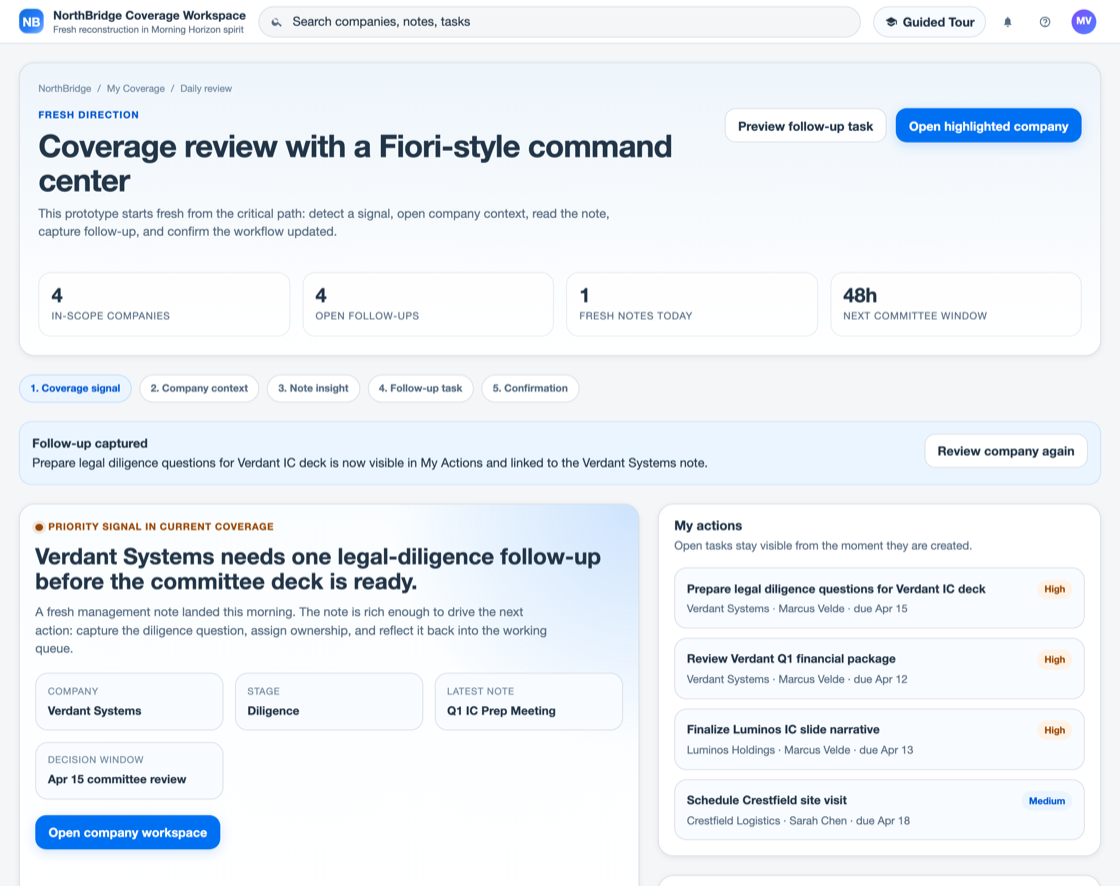
Task: Click the My actions heading
Action: pos(708,526)
